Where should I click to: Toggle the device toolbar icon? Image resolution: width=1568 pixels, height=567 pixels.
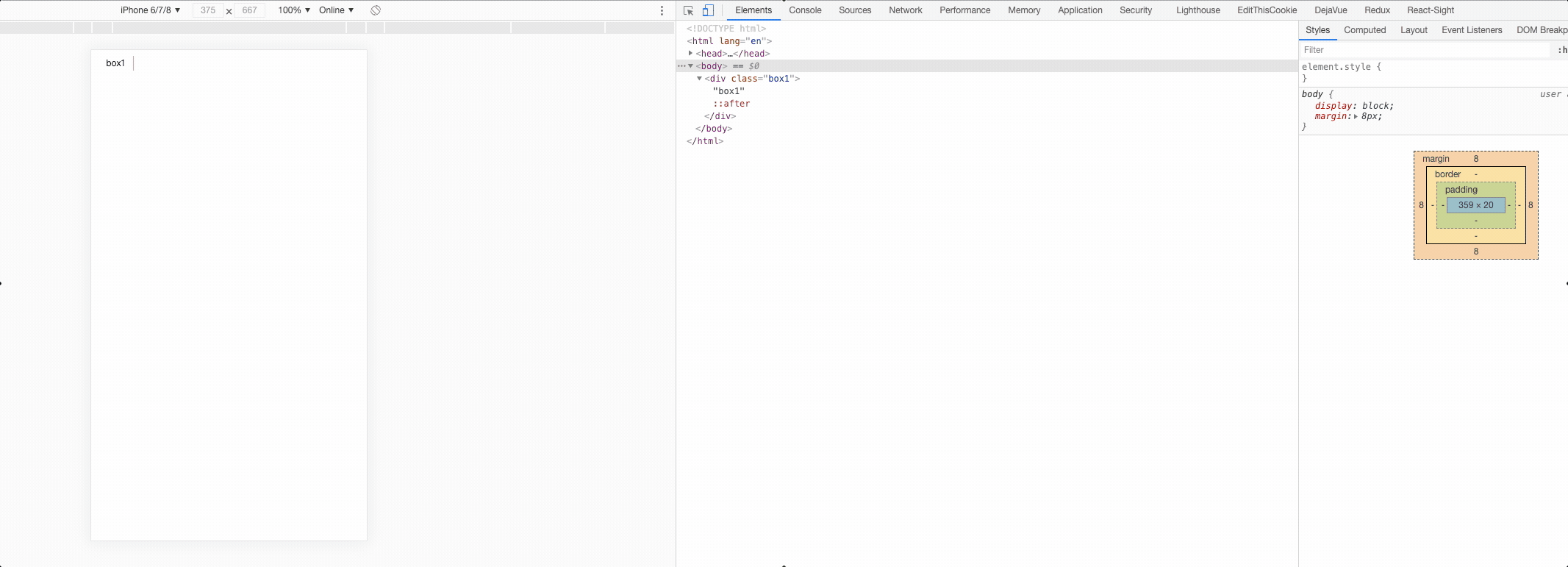click(x=708, y=10)
